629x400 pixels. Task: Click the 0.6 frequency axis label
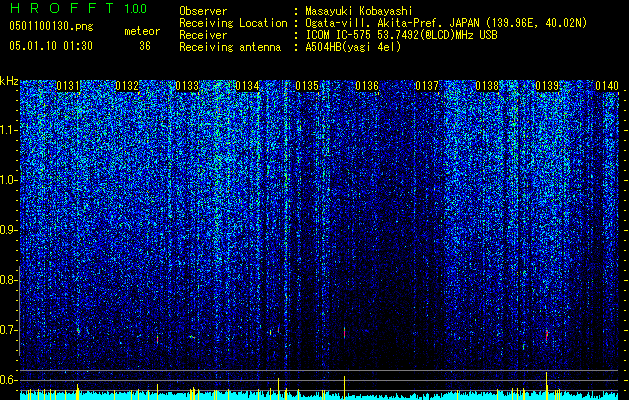tap(9, 380)
